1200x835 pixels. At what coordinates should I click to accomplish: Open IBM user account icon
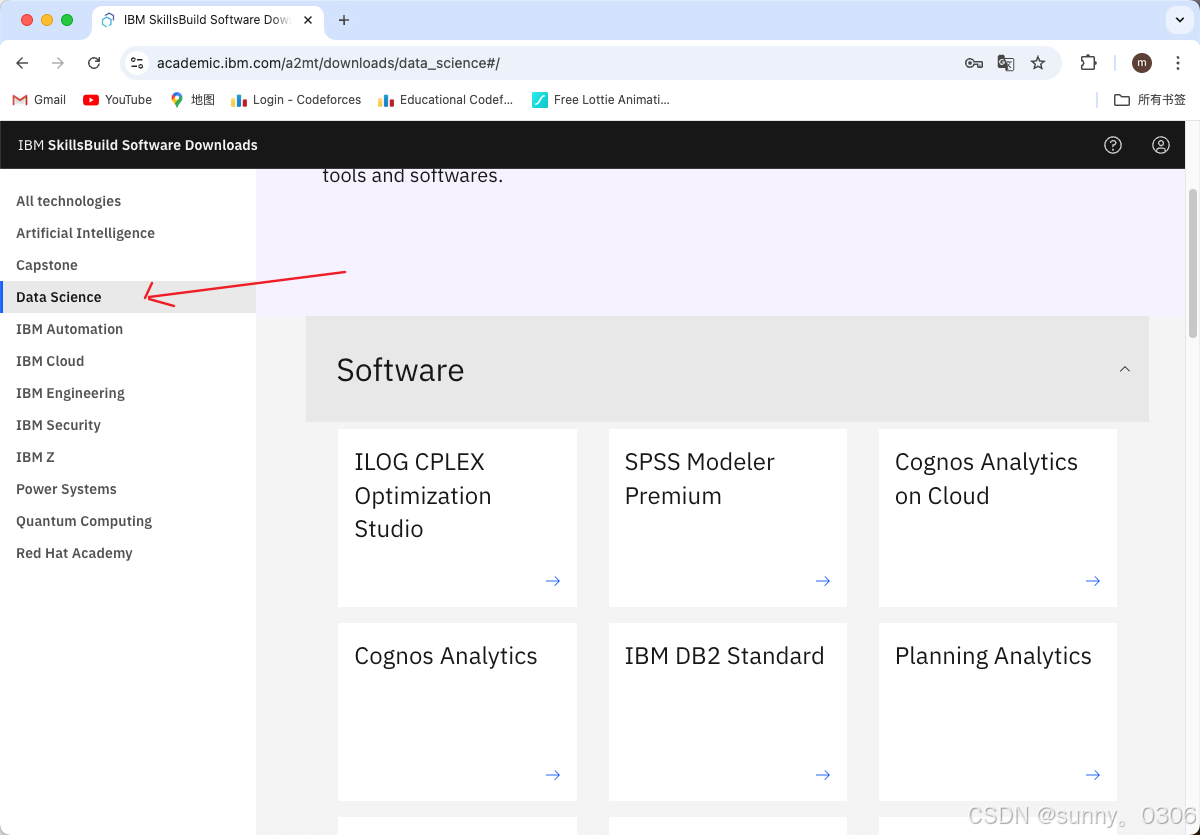tap(1161, 145)
